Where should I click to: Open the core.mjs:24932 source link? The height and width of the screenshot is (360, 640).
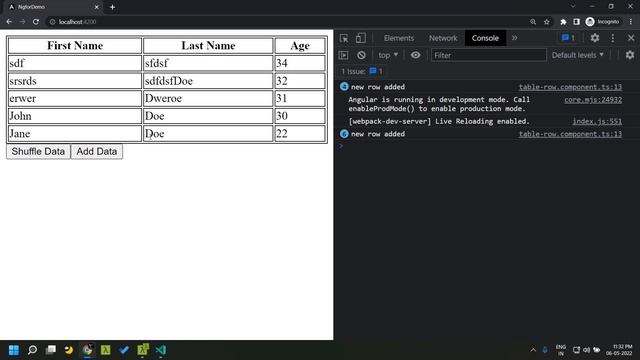coord(593,100)
